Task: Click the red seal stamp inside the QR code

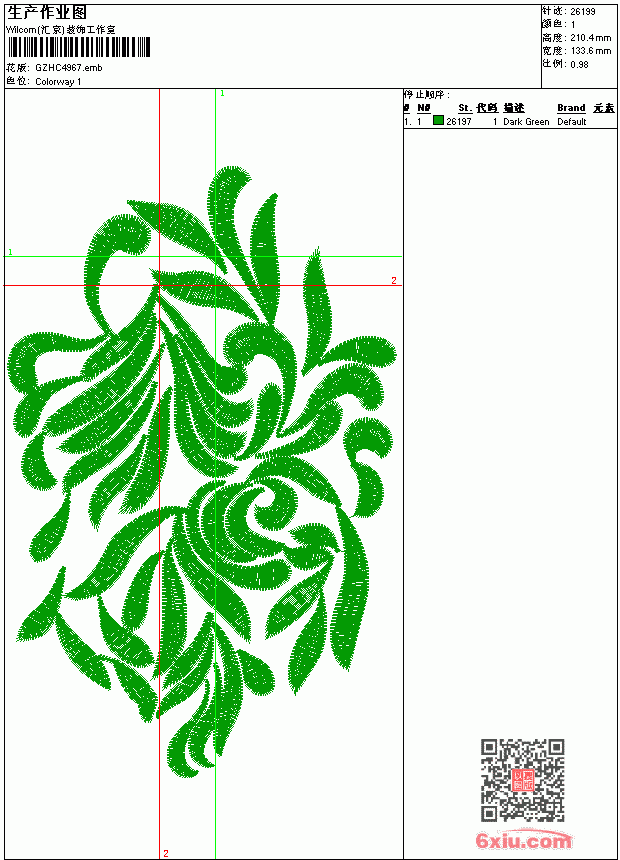Action: 523,779
